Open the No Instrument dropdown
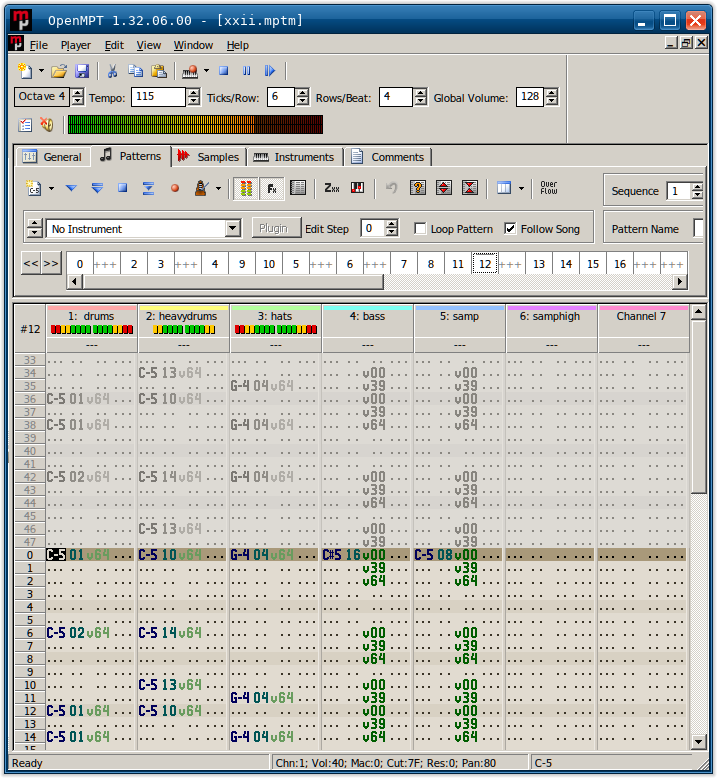The height and width of the screenshot is (778, 717). (x=232, y=229)
